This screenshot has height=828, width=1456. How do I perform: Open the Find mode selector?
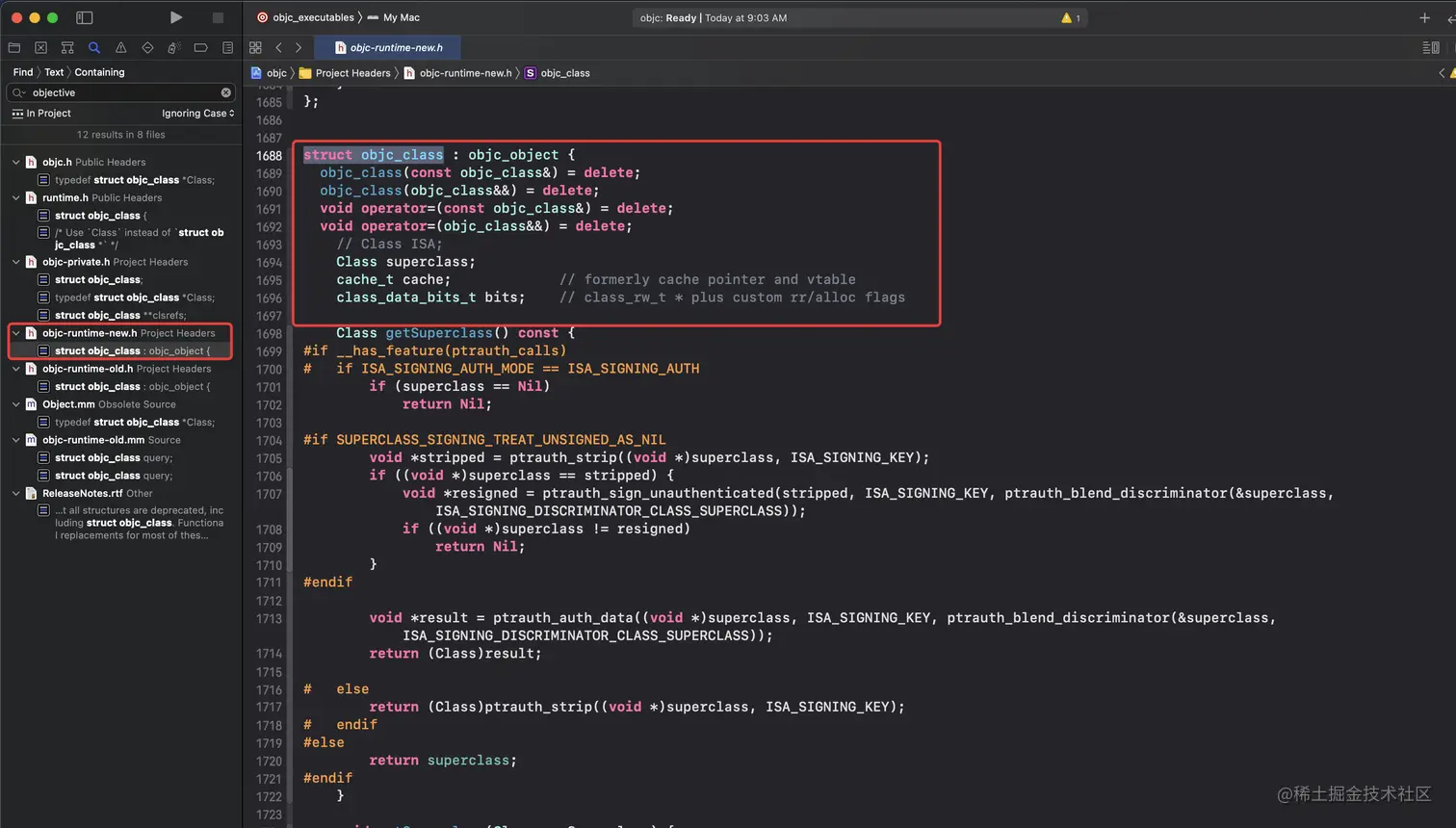[23, 72]
